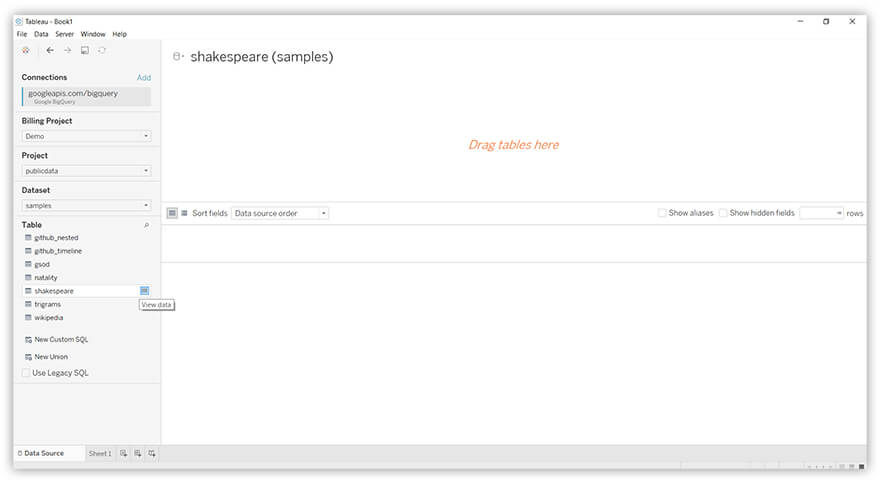
Task: Click the New Union icon
Action: (x=28, y=357)
